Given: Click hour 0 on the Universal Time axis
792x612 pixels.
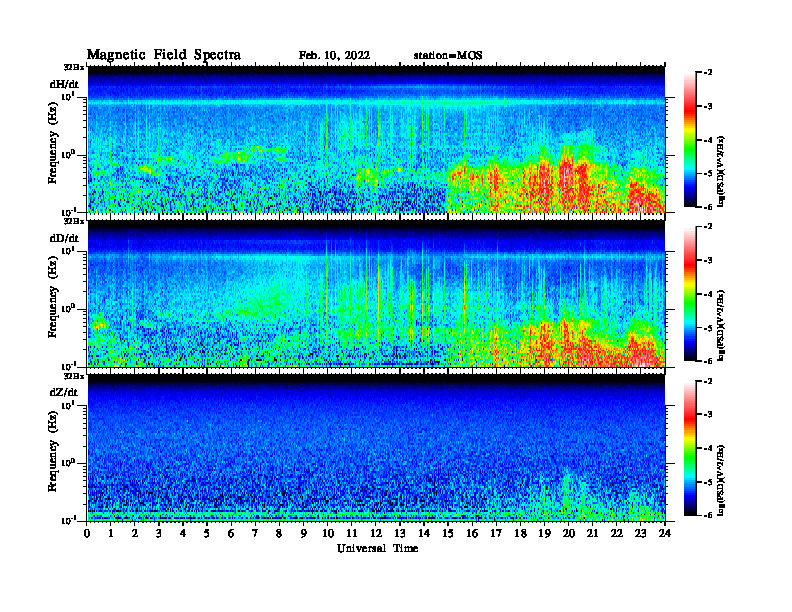Looking at the screenshot, I should point(87,533).
